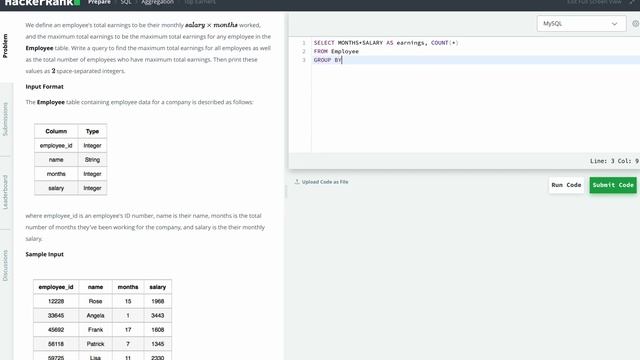Switch to the Submissions side tab
Viewport: 640px width, 360px height.
tap(6, 119)
